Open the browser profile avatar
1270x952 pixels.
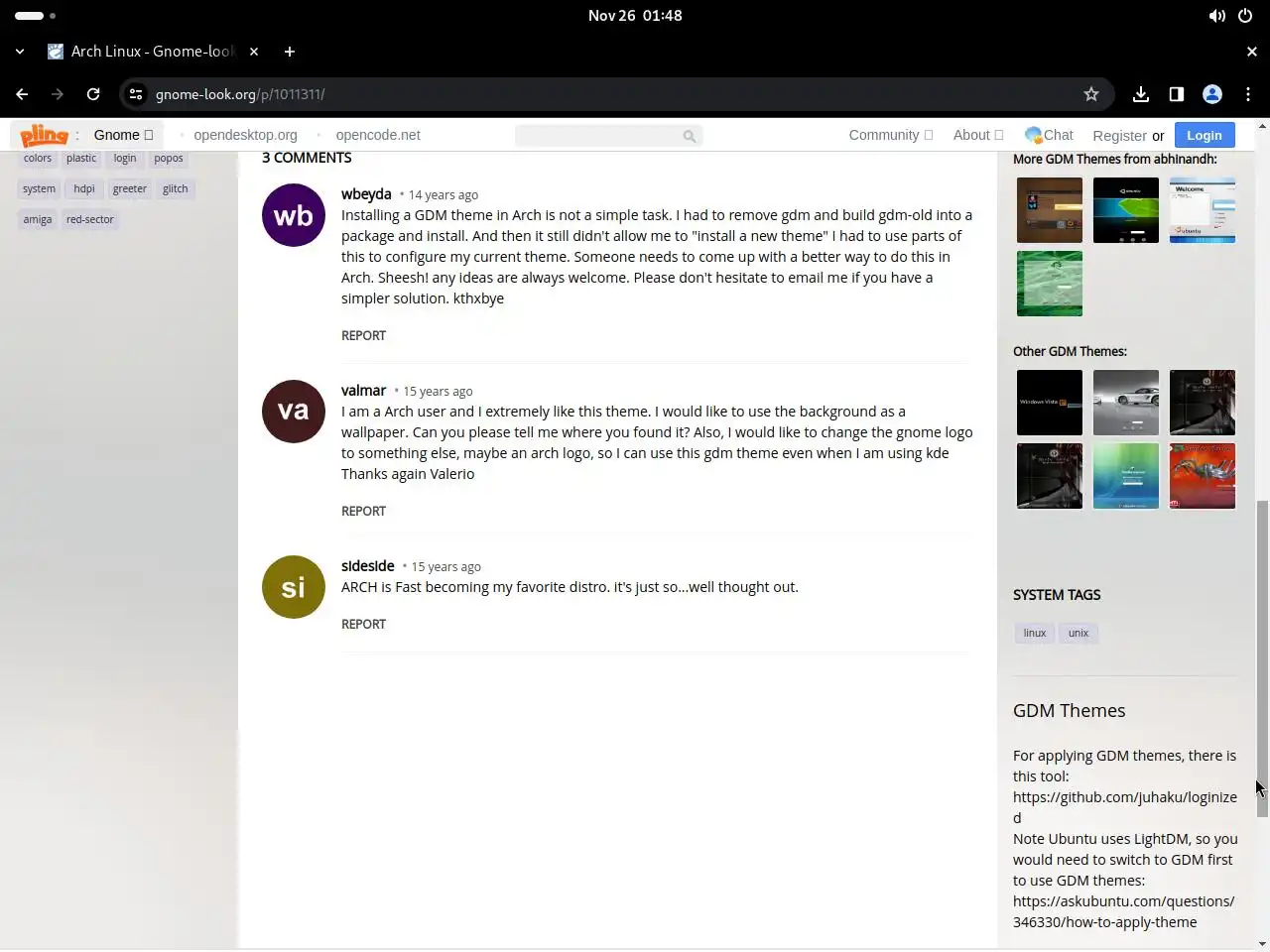[x=1212, y=94]
